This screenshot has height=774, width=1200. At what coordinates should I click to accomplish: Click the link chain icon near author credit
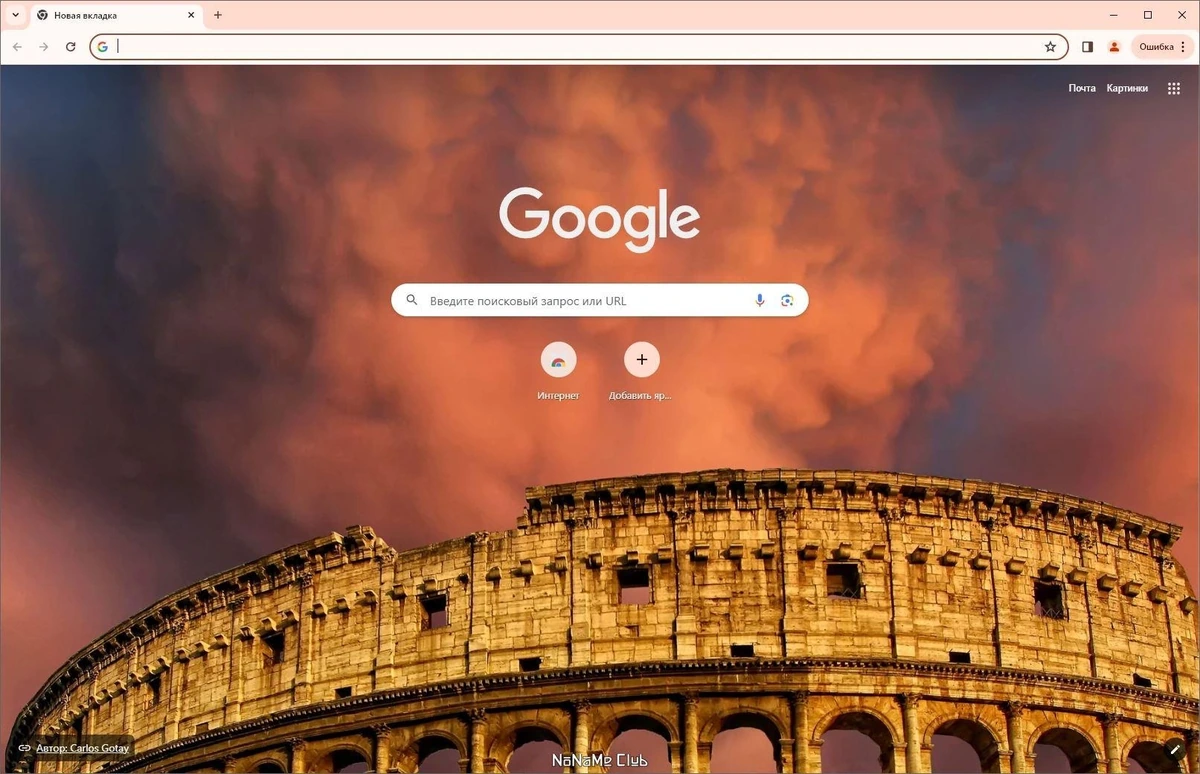pos(22,748)
